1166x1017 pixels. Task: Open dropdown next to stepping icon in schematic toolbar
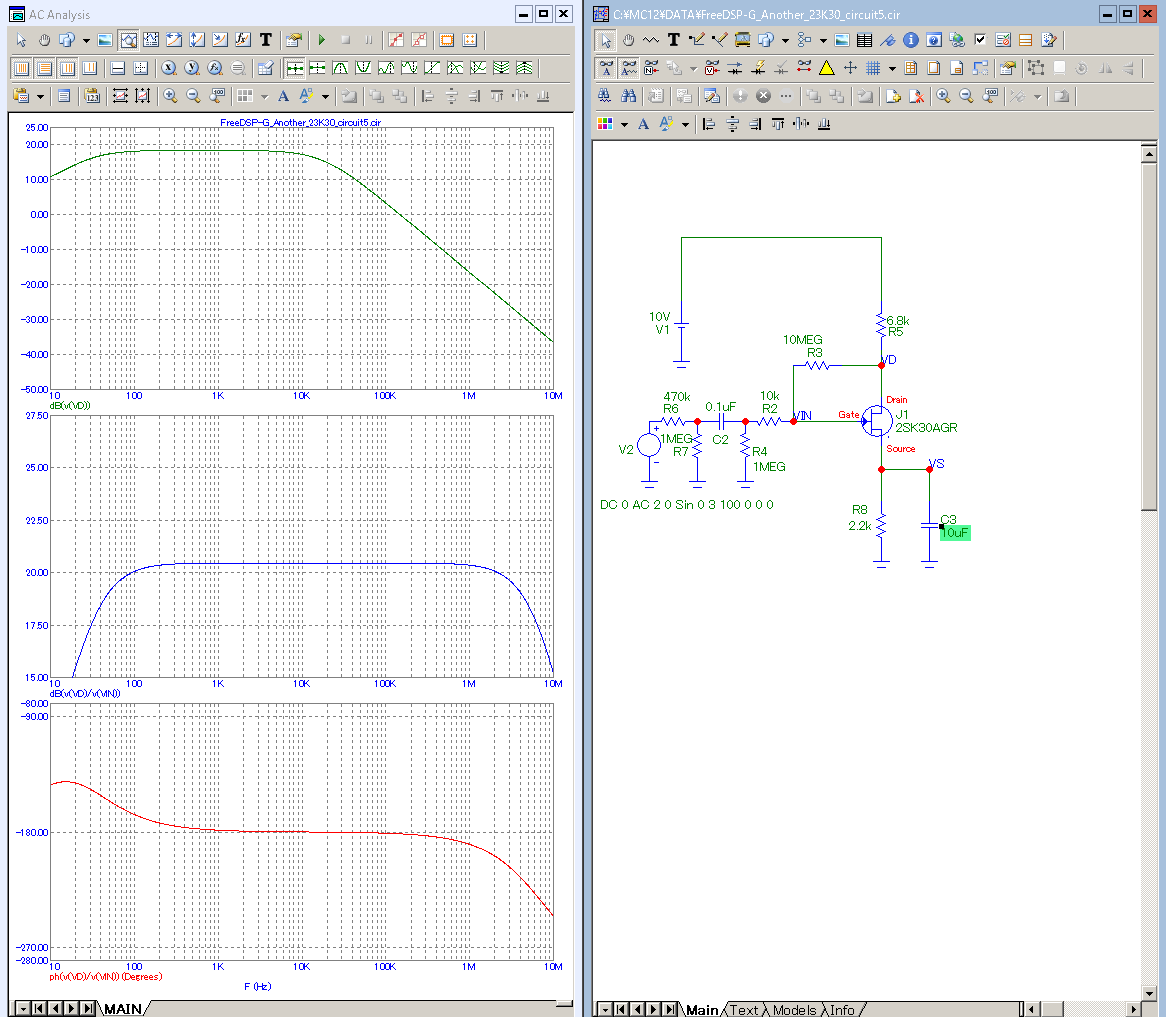tap(785, 40)
